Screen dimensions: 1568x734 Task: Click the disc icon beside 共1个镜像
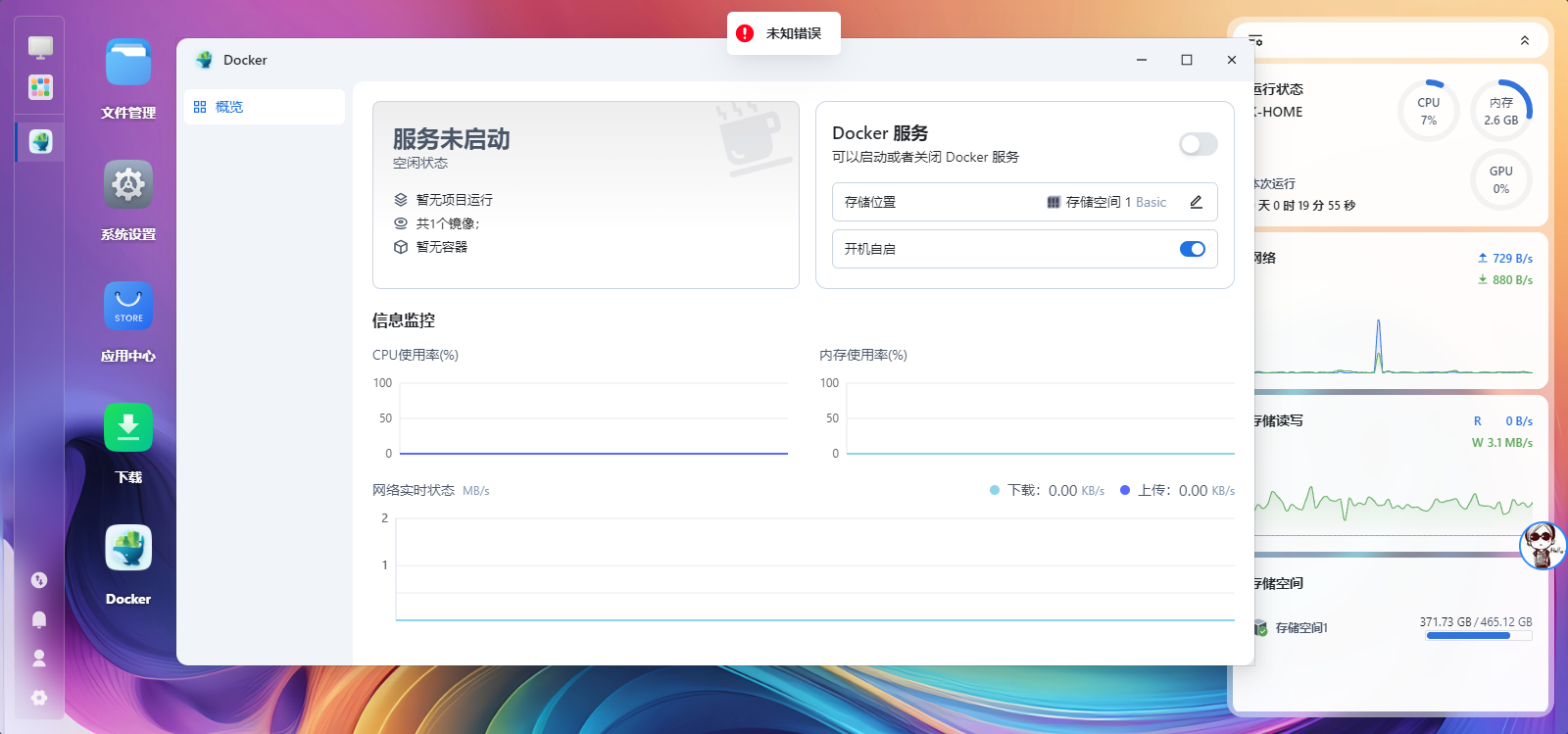click(x=401, y=223)
